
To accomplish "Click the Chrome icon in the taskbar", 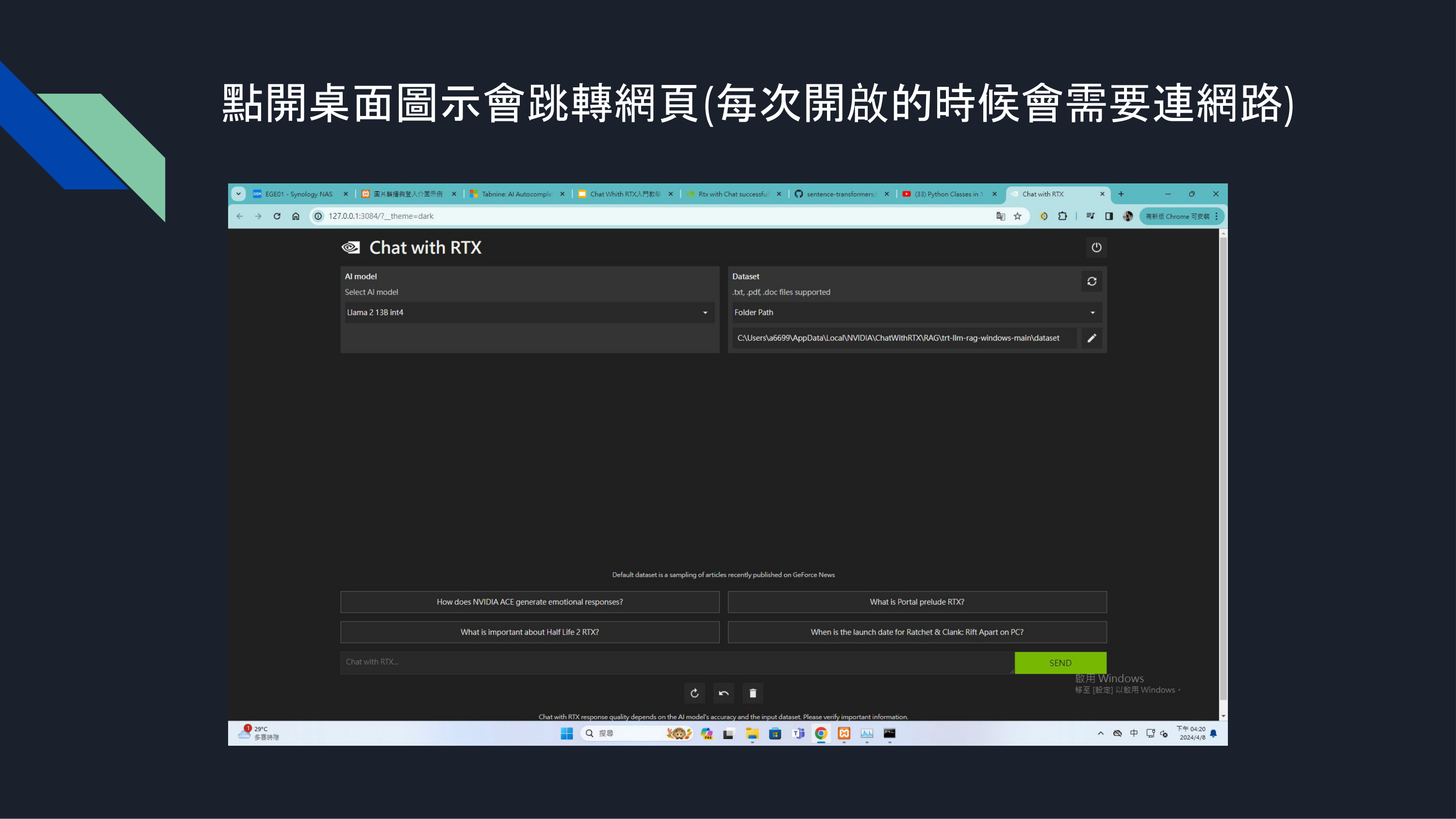I will point(821,733).
